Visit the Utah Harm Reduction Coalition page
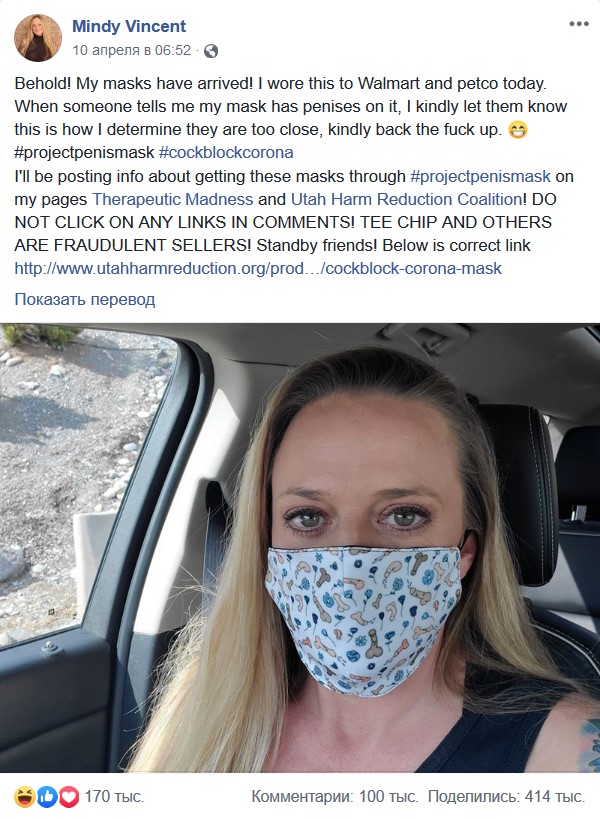The height and width of the screenshot is (819, 600). 406,199
